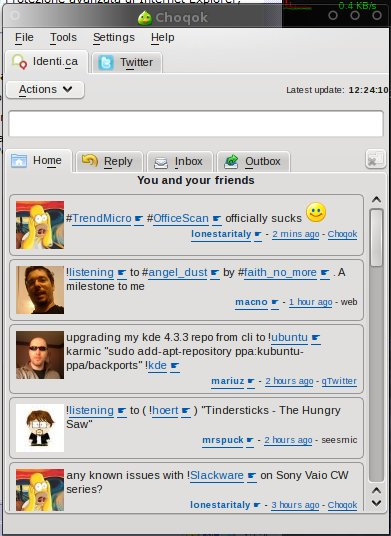
Task: Open the !ubuntu group link
Action: click(x=289, y=337)
